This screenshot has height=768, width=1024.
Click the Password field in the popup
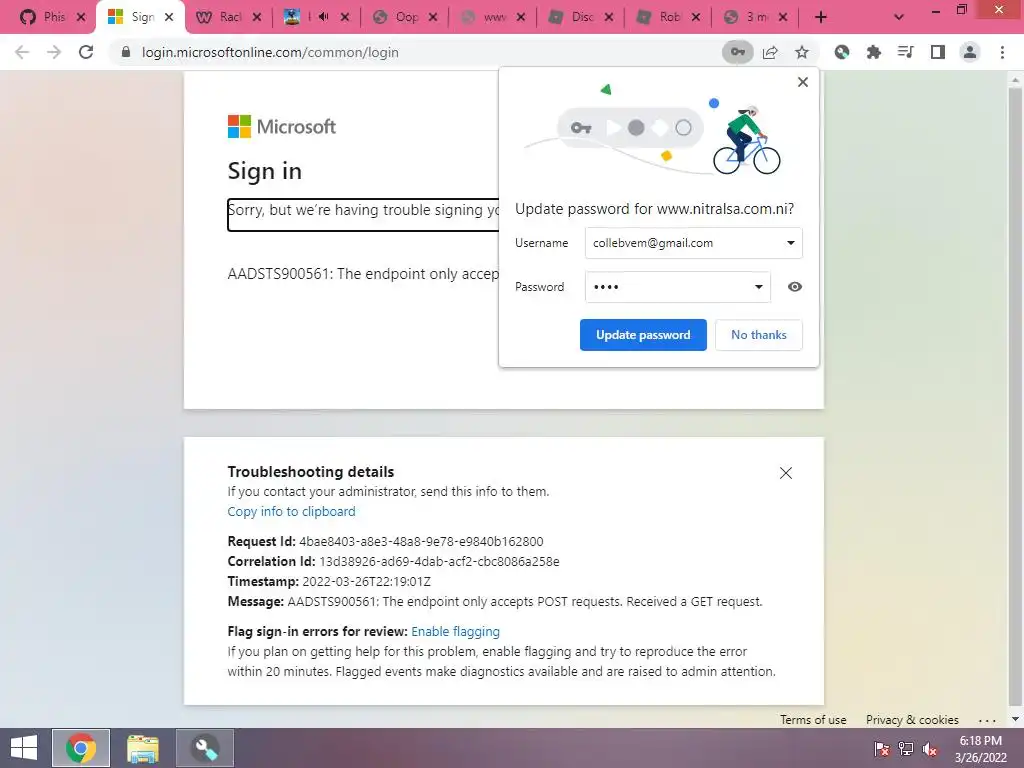(x=678, y=287)
